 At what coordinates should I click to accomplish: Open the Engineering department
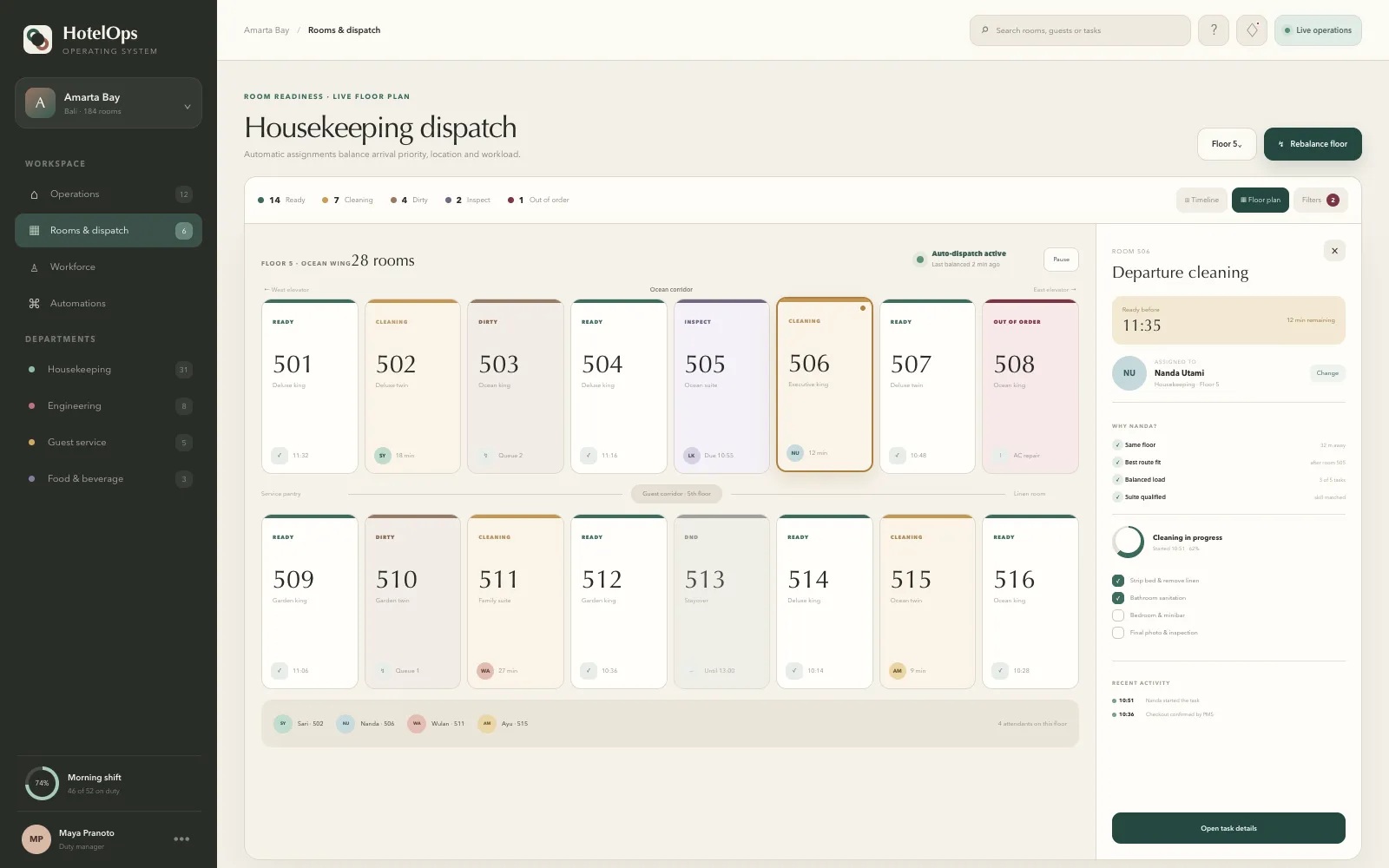pos(109,406)
